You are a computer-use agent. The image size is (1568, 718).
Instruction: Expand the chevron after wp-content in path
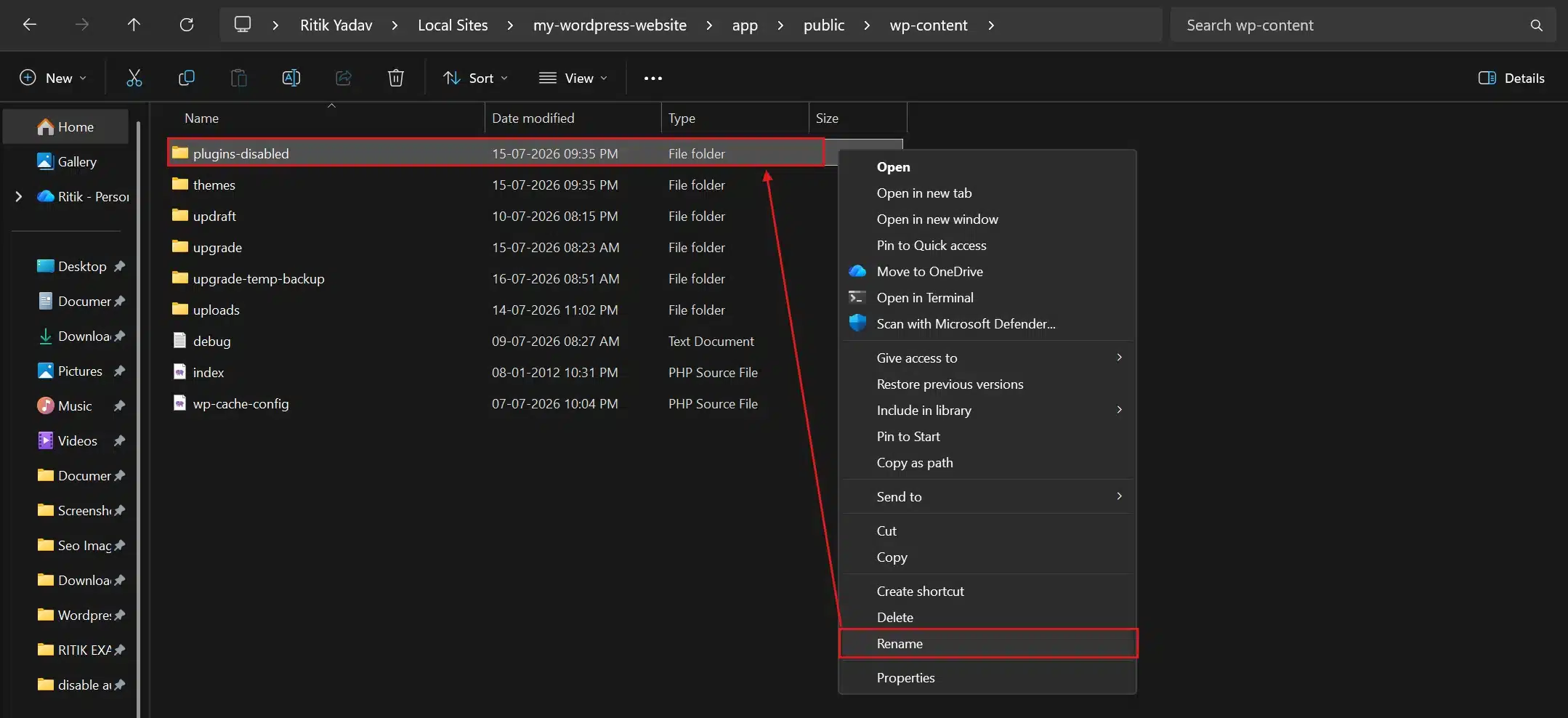click(x=991, y=25)
